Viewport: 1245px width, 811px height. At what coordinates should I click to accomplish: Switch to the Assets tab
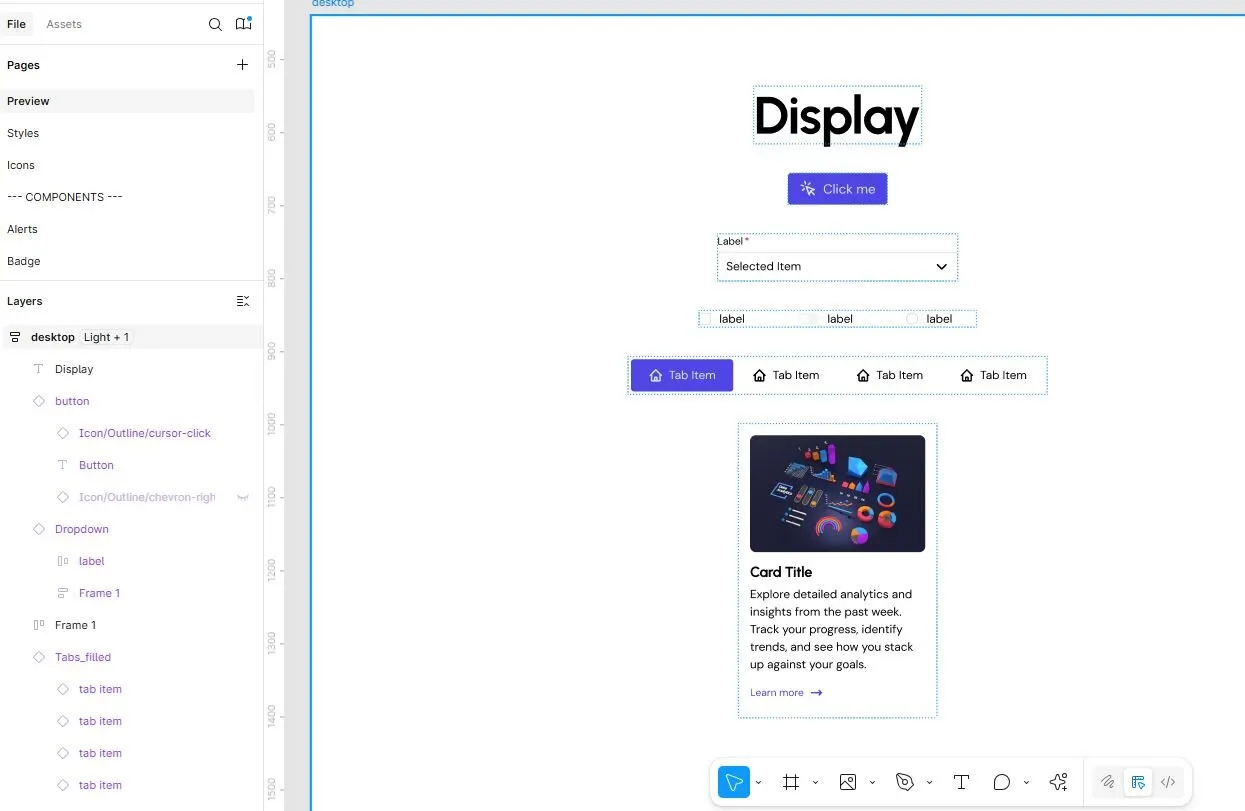click(x=64, y=23)
